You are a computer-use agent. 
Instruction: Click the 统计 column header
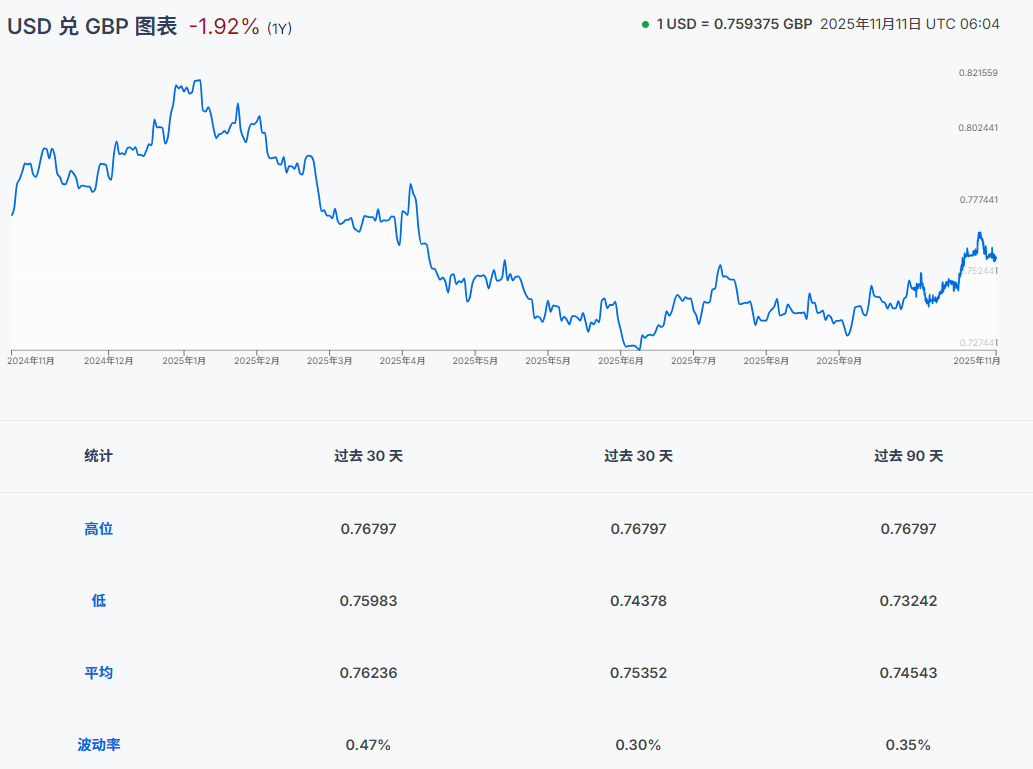pos(98,455)
